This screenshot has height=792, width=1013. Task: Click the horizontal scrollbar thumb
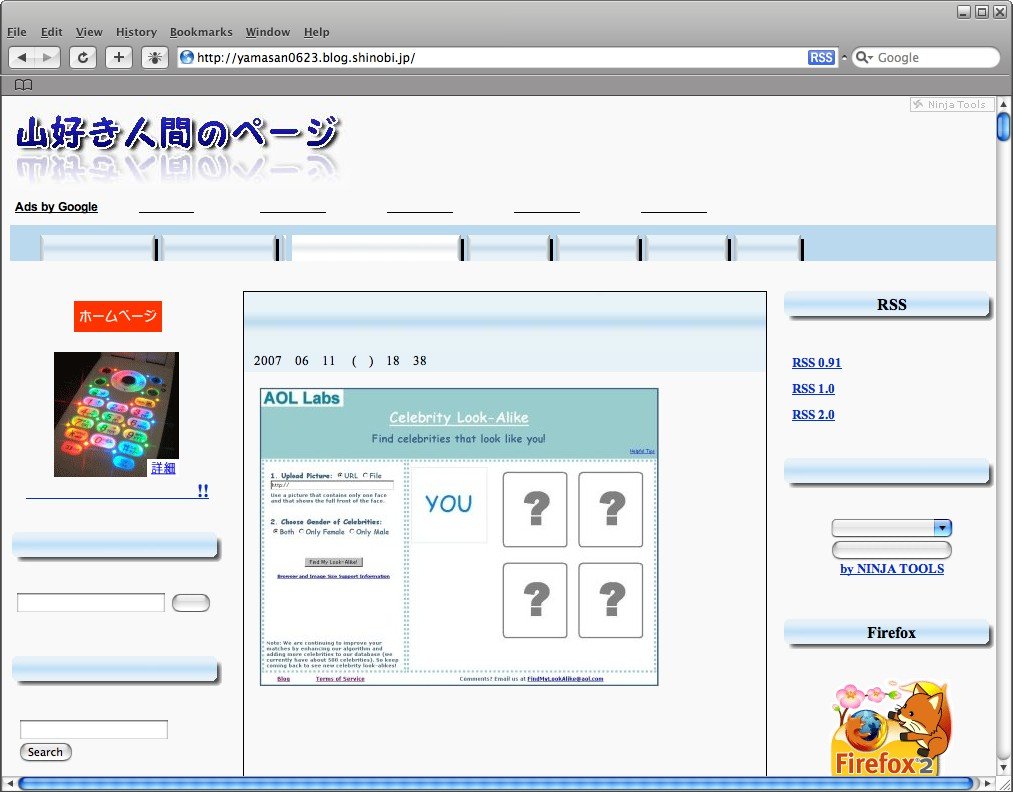point(495,784)
